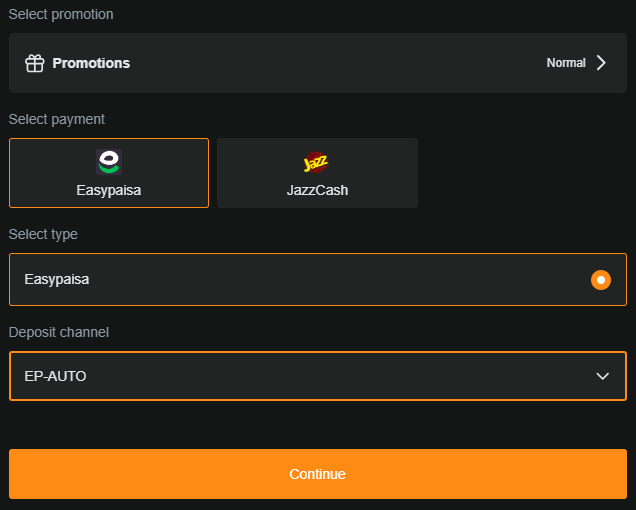Click the Easypaisa label under the payment logo
The image size is (636, 510).
tap(109, 190)
